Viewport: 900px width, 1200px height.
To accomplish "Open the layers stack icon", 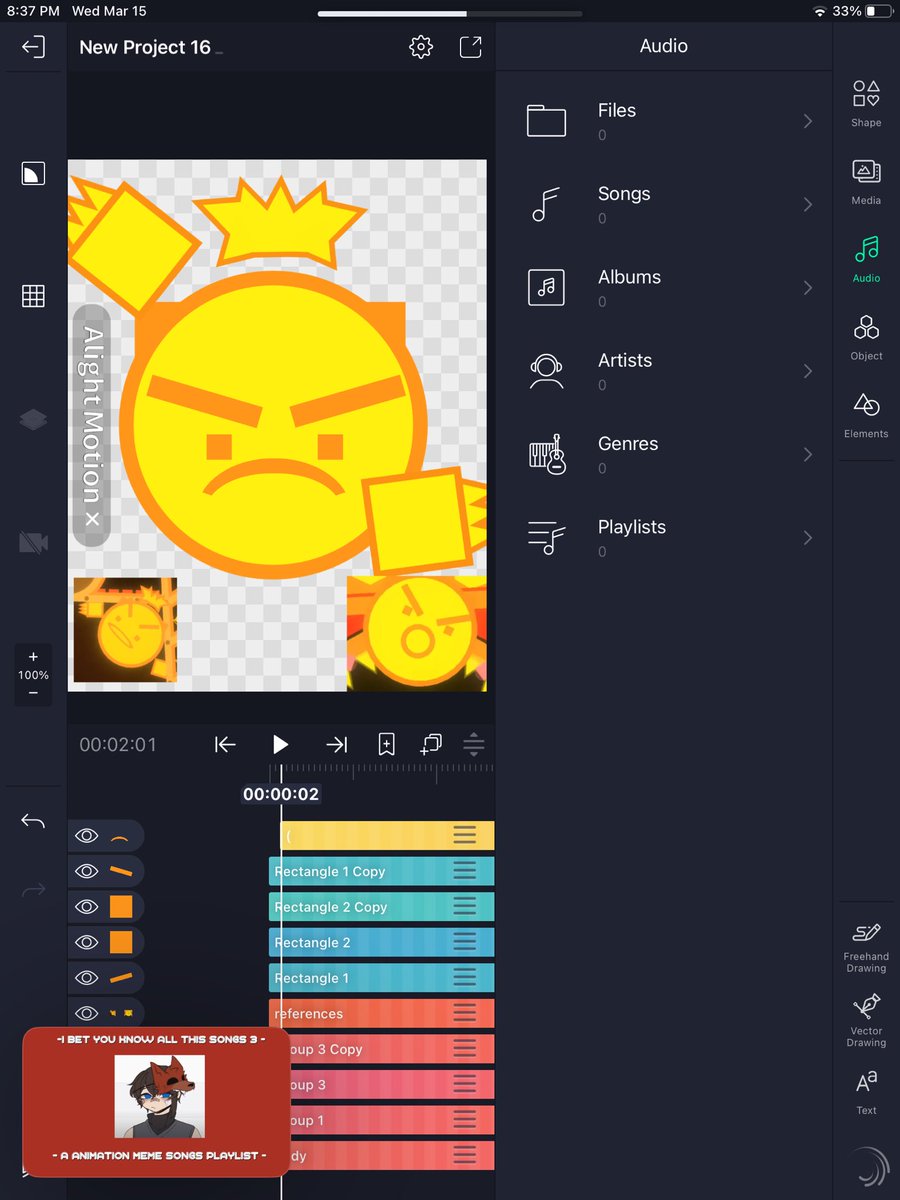I will (33, 420).
